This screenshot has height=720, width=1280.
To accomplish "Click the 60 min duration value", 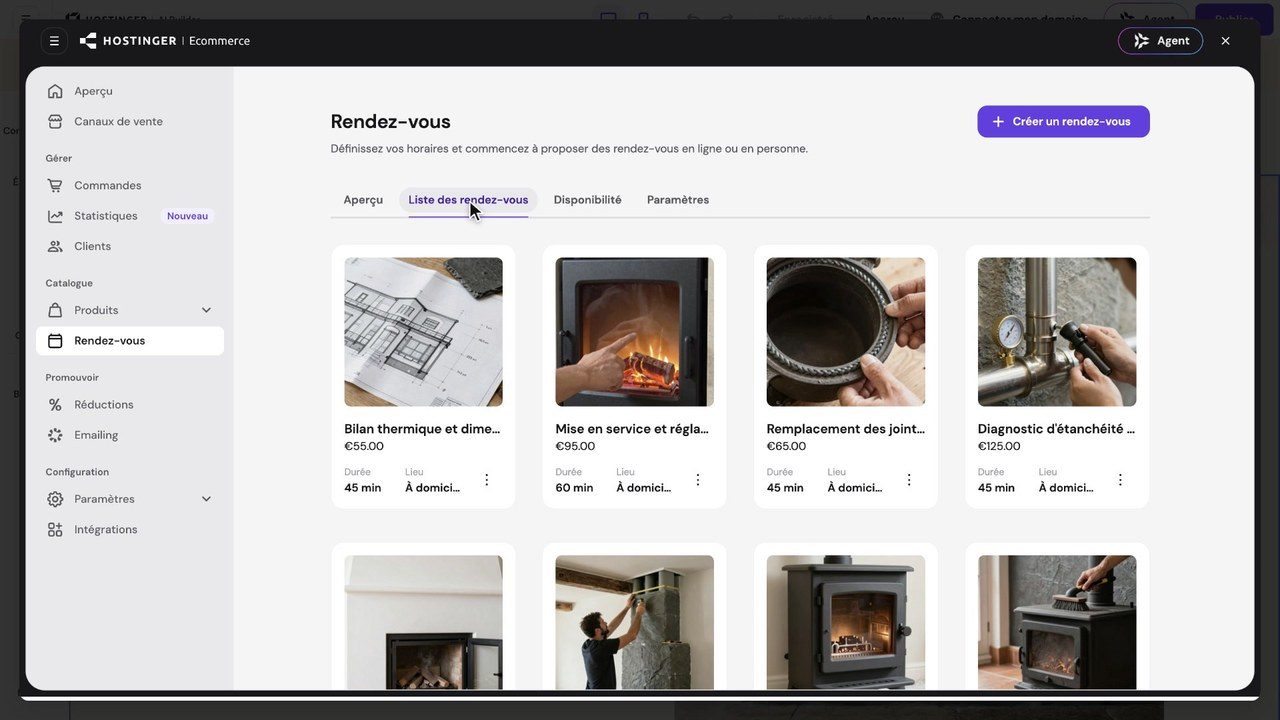I will 575,488.
